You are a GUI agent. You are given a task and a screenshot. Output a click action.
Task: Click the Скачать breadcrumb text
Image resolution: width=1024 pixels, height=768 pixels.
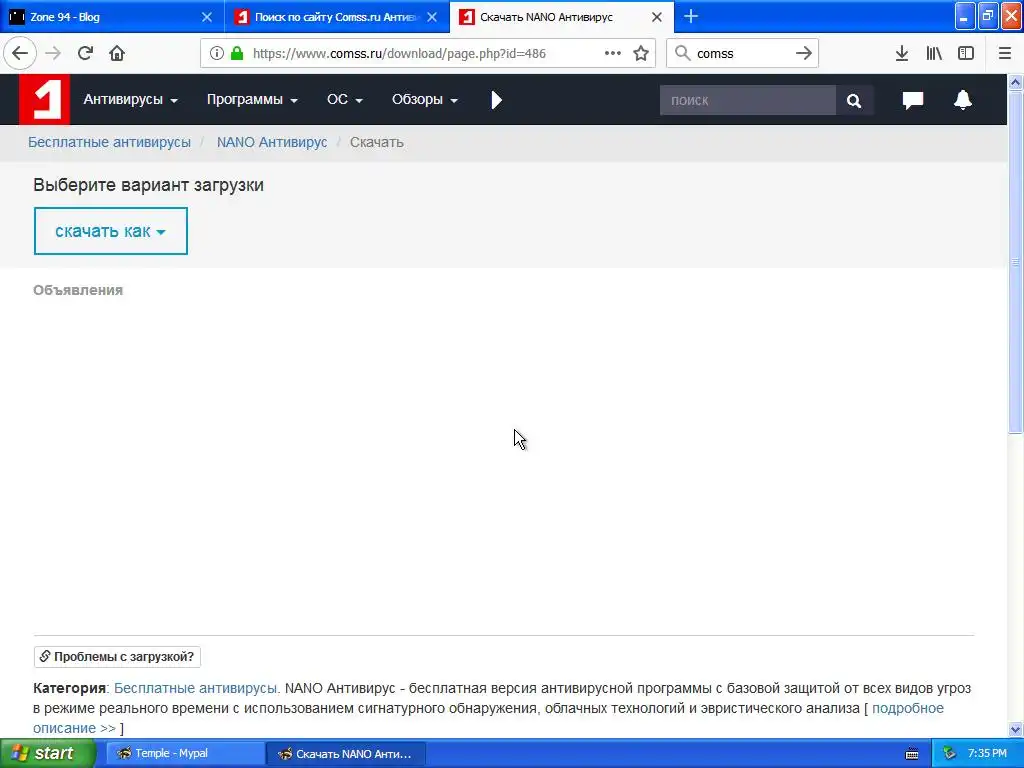click(x=377, y=142)
